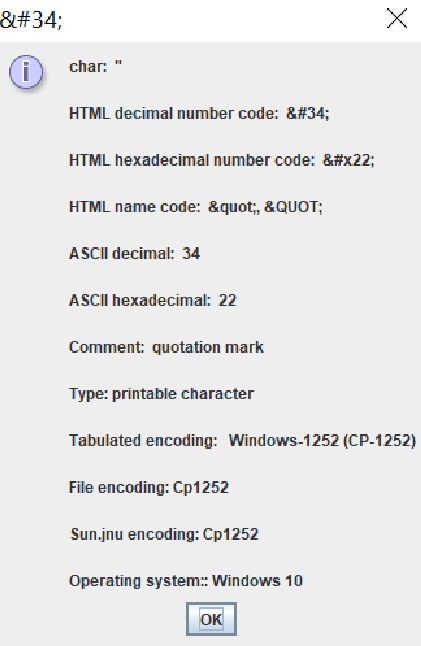Close the &#34; dialog window
Image resolution: width=421 pixels, height=646 pixels.
397,19
